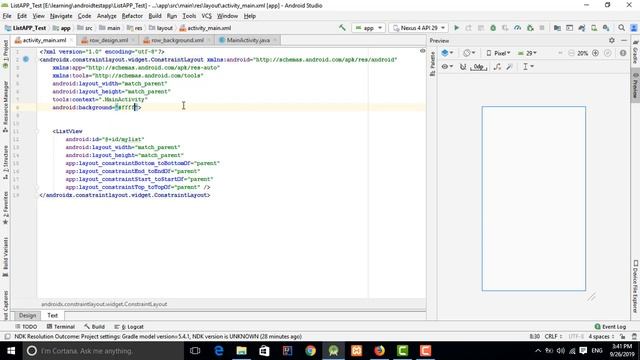Open the app run configuration dropdown
The height and width of the screenshot is (360, 640).
pyautogui.click(x=369, y=28)
